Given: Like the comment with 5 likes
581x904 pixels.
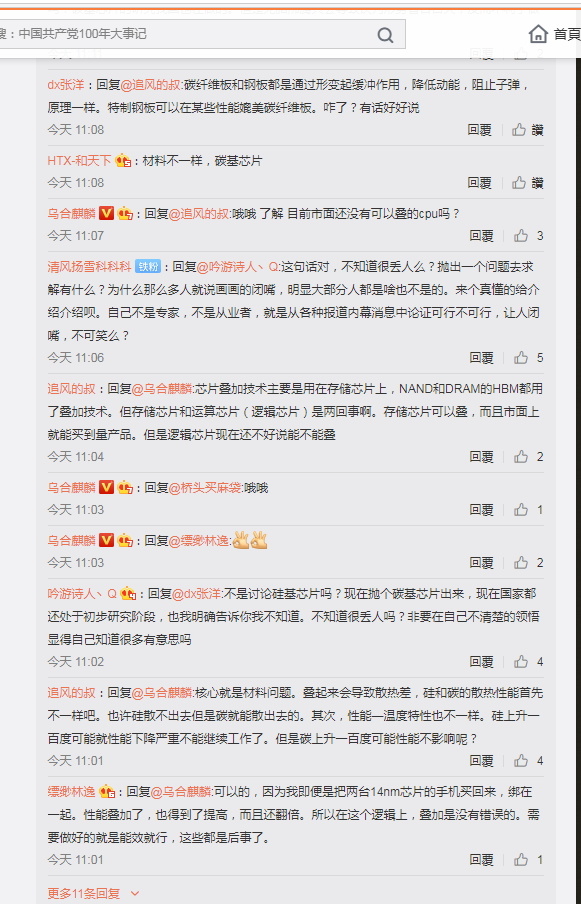Looking at the screenshot, I should tap(521, 358).
